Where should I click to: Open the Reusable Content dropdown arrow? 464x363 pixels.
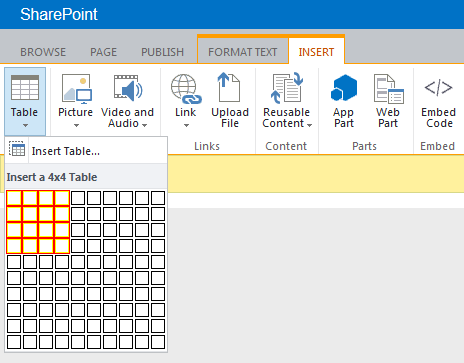click(309, 125)
